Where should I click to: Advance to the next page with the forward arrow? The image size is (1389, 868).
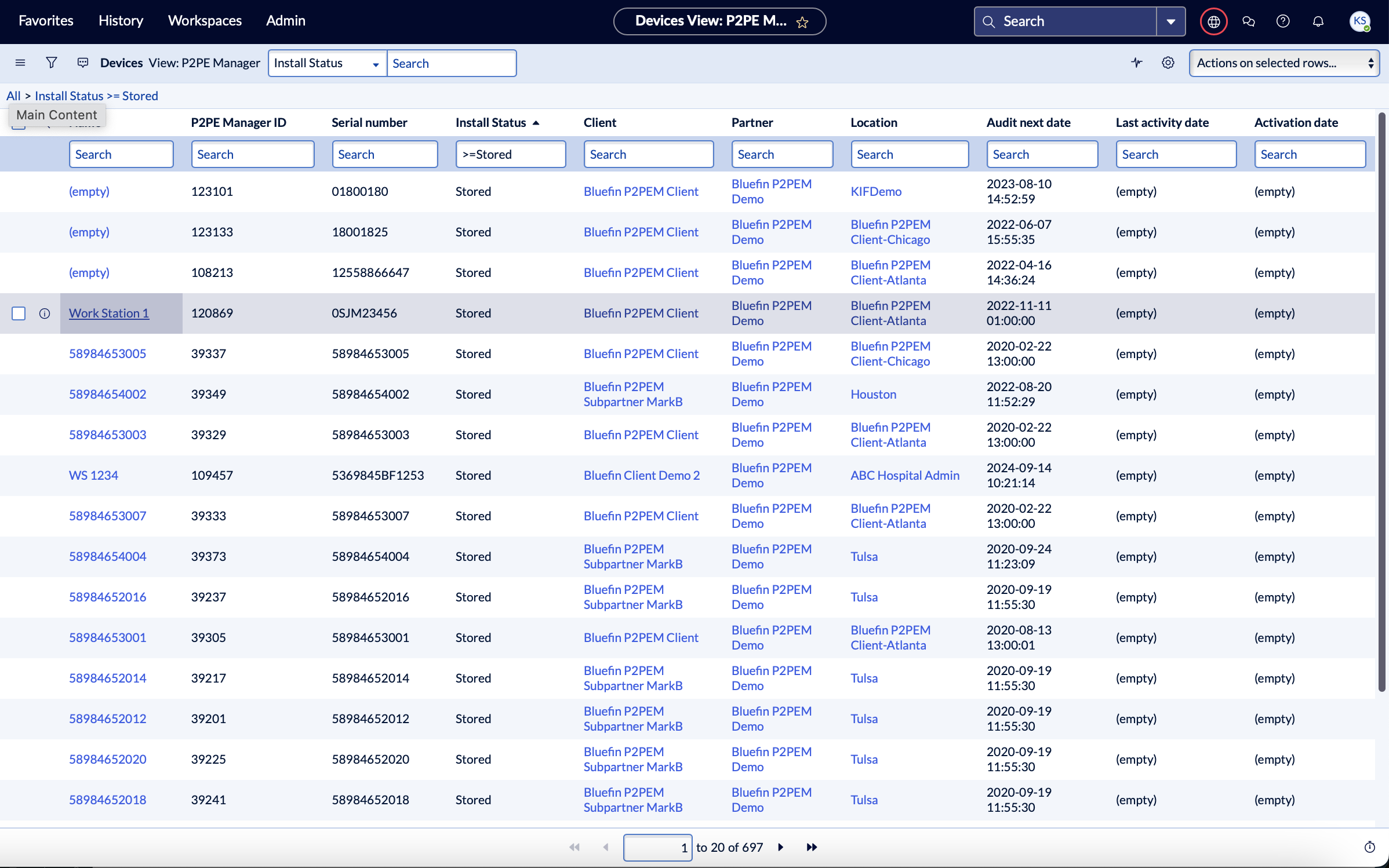point(780,847)
